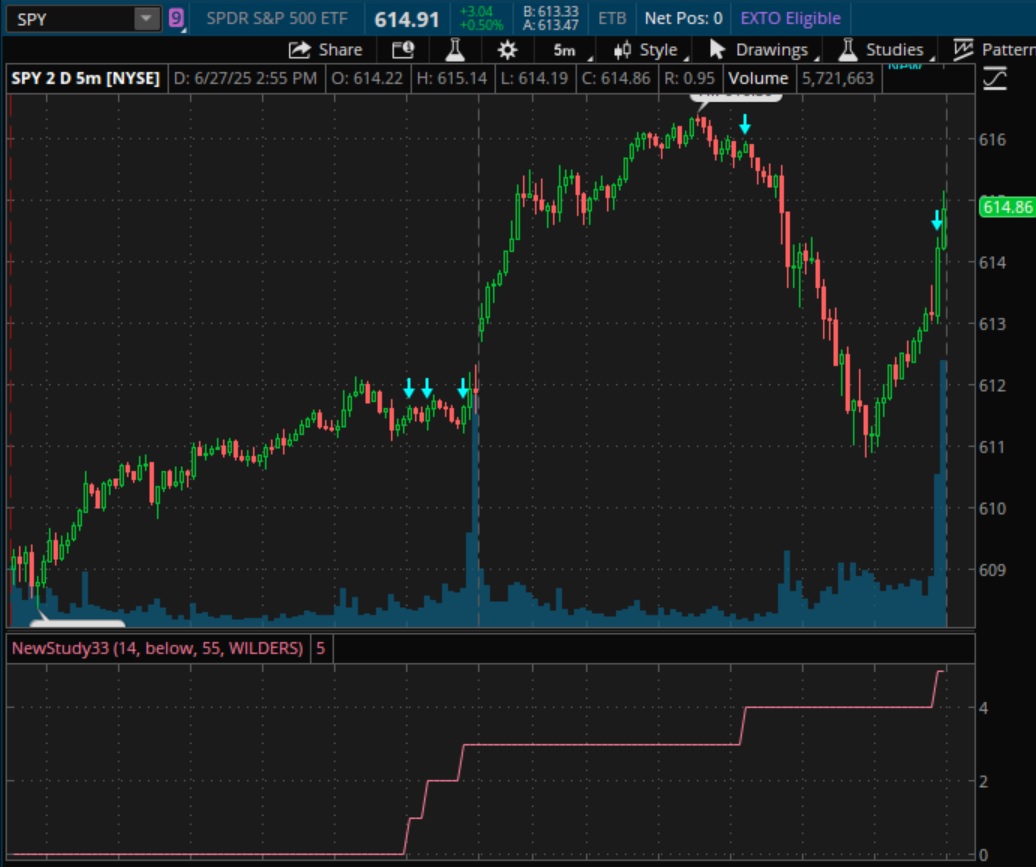Click the Studies flask icon
This screenshot has width=1036, height=867.
pos(847,50)
